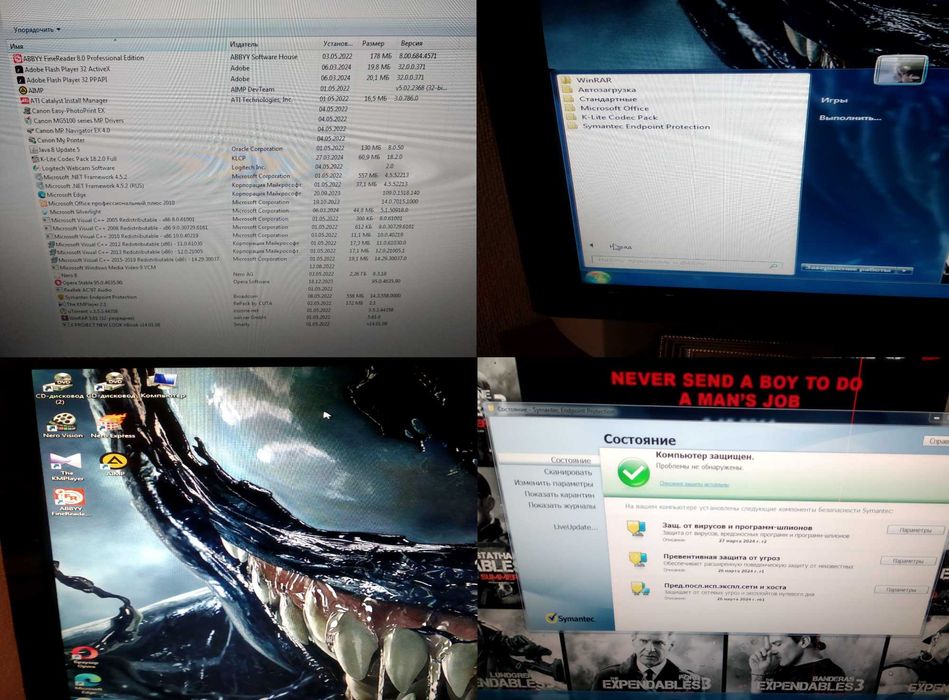Select Выполнить... in the Start menu
Image resolution: width=949 pixels, height=700 pixels.
(850, 118)
